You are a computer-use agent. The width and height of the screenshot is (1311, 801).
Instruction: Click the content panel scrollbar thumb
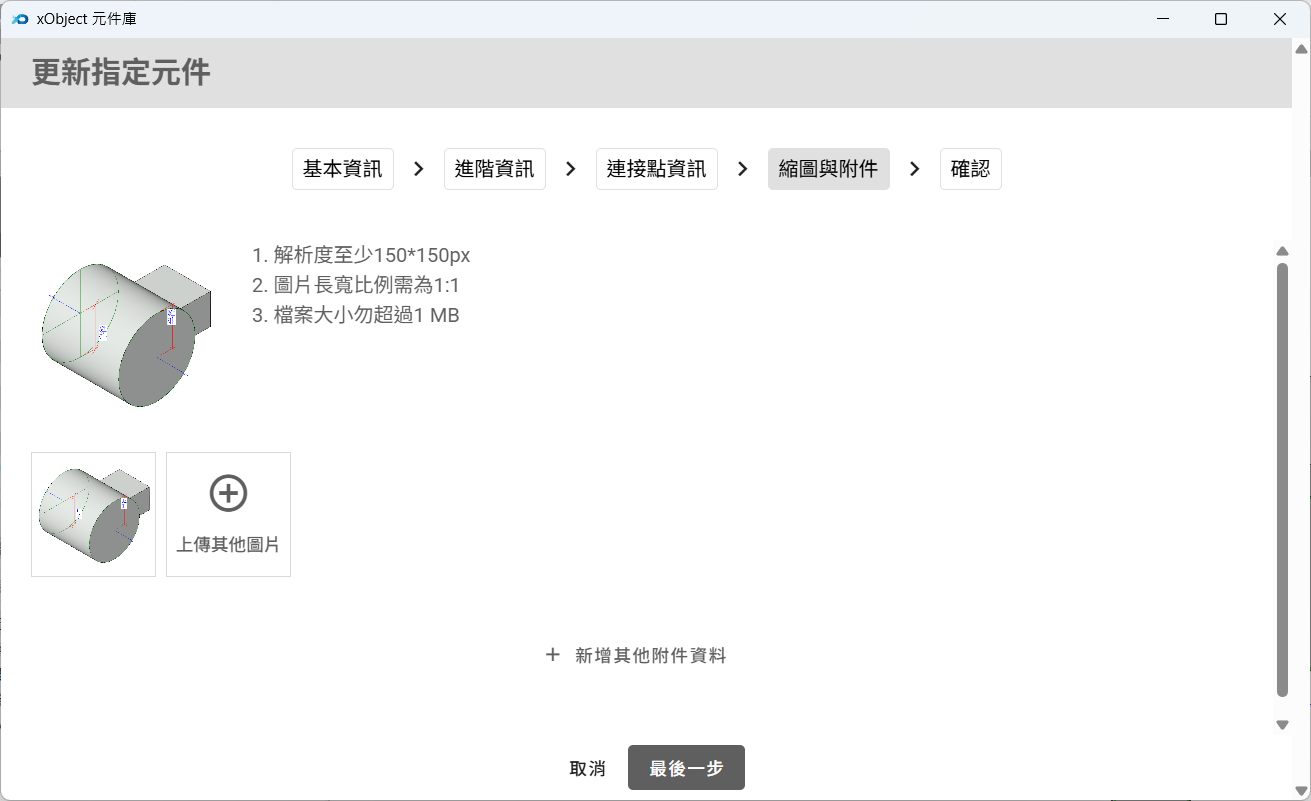pyautogui.click(x=1282, y=480)
